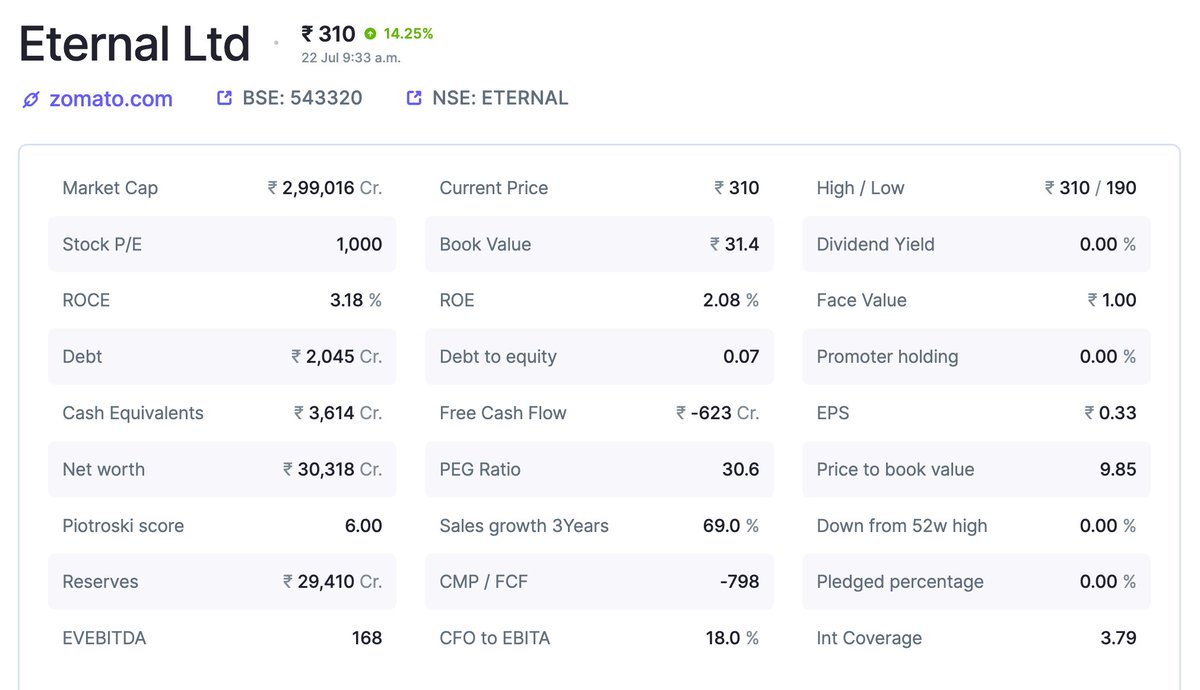The width and height of the screenshot is (1200, 690).
Task: Click the Sales growth 3Years label
Action: pos(524,526)
